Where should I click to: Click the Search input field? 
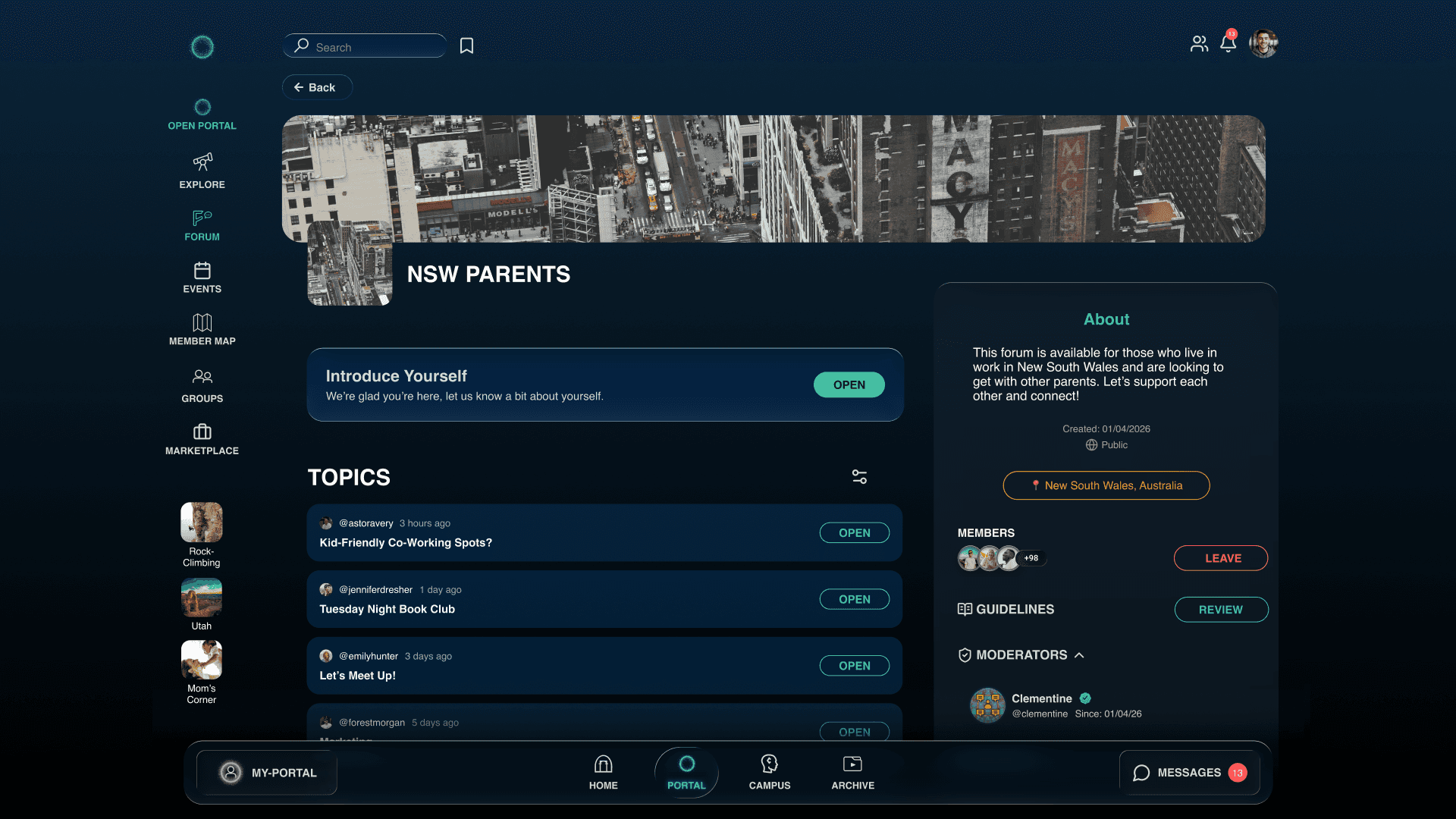tap(372, 47)
